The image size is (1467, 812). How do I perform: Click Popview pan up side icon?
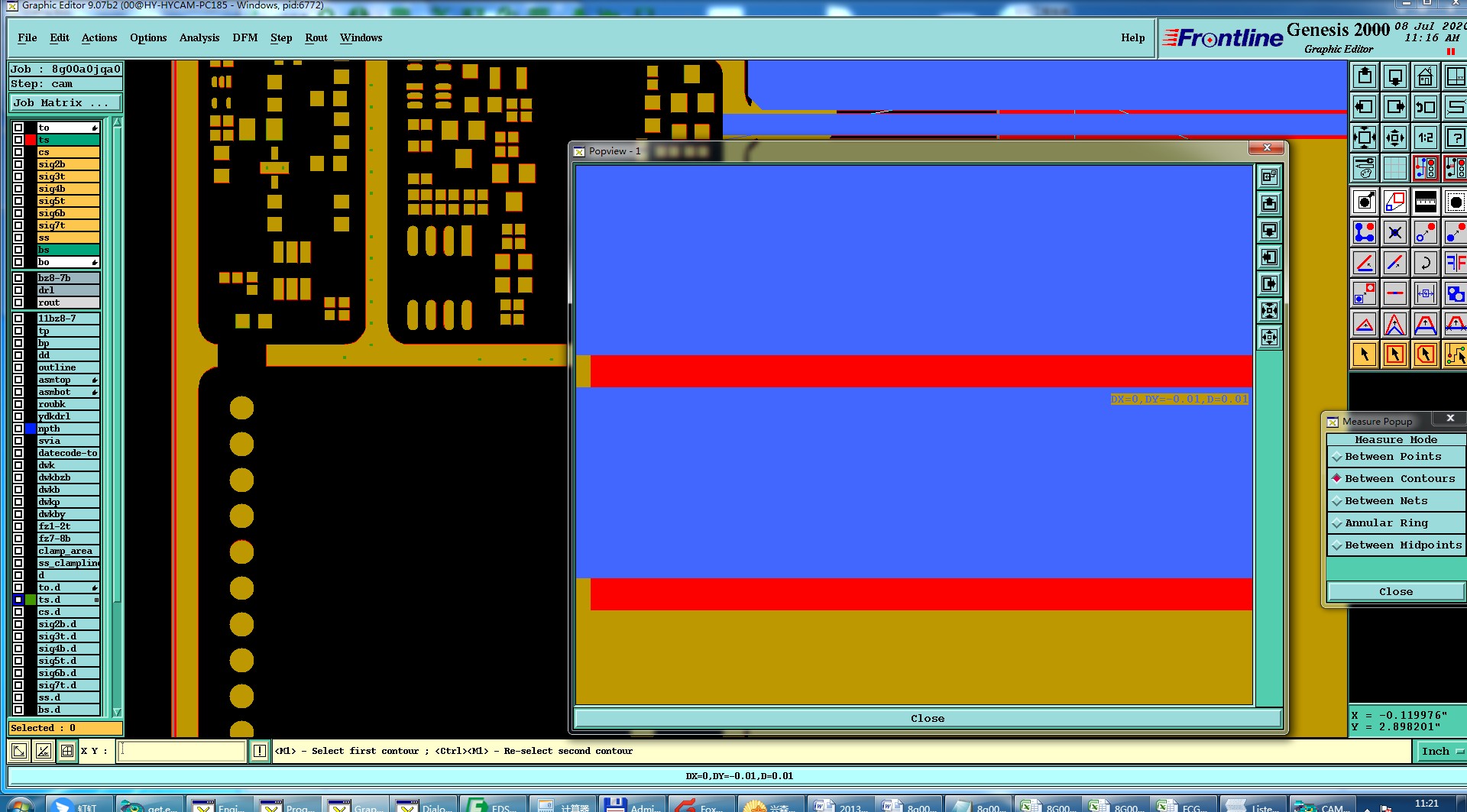pos(1269,203)
